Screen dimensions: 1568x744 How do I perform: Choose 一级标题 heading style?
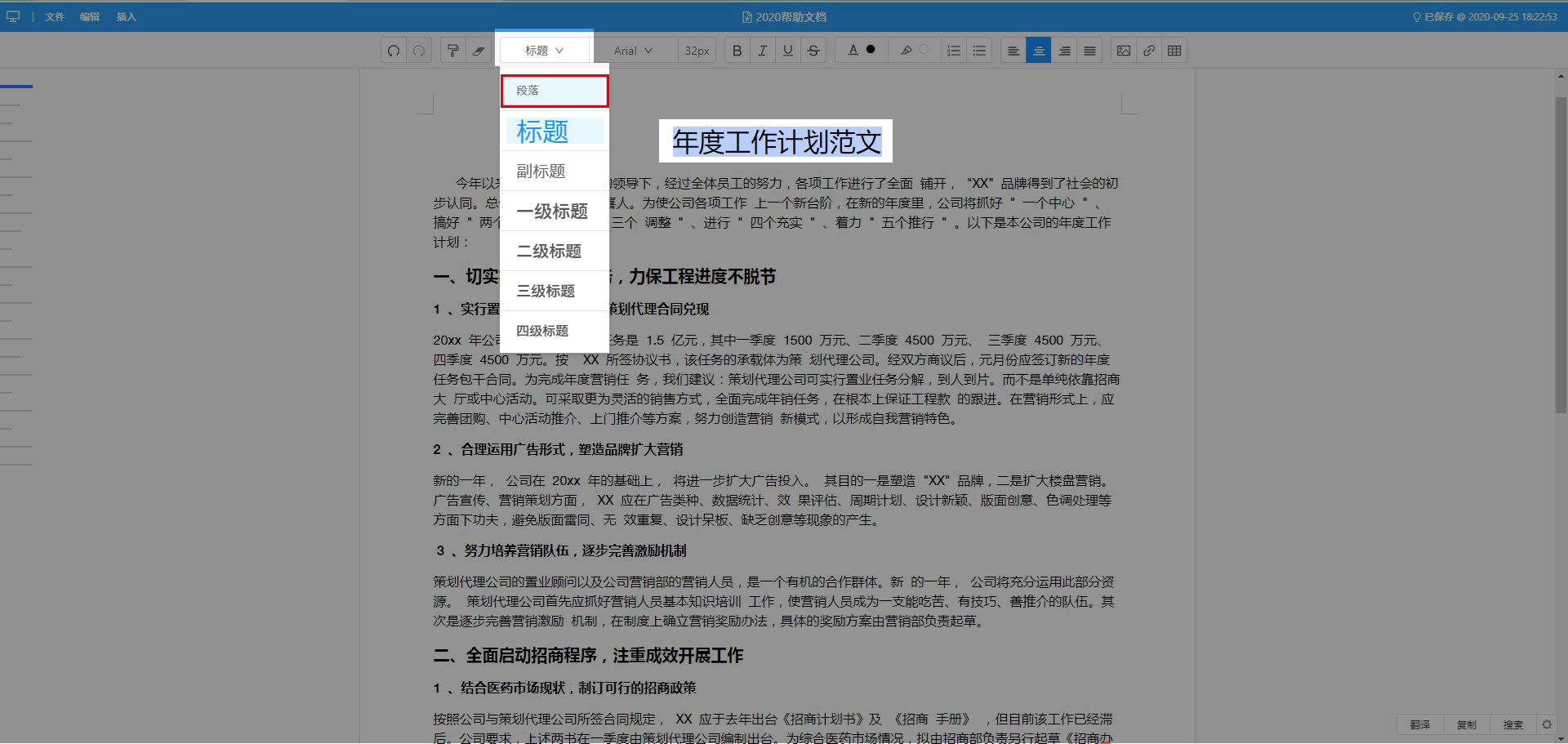(x=555, y=212)
